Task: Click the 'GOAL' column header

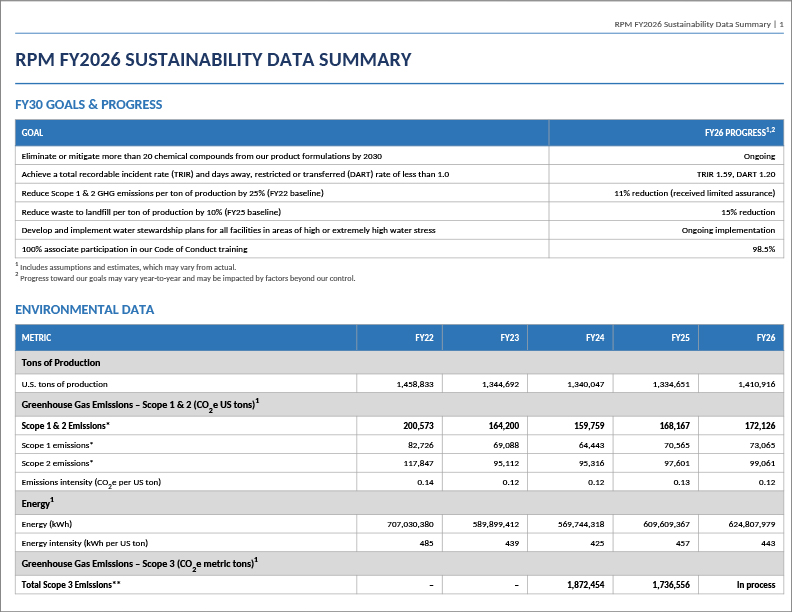Action: 32,133
